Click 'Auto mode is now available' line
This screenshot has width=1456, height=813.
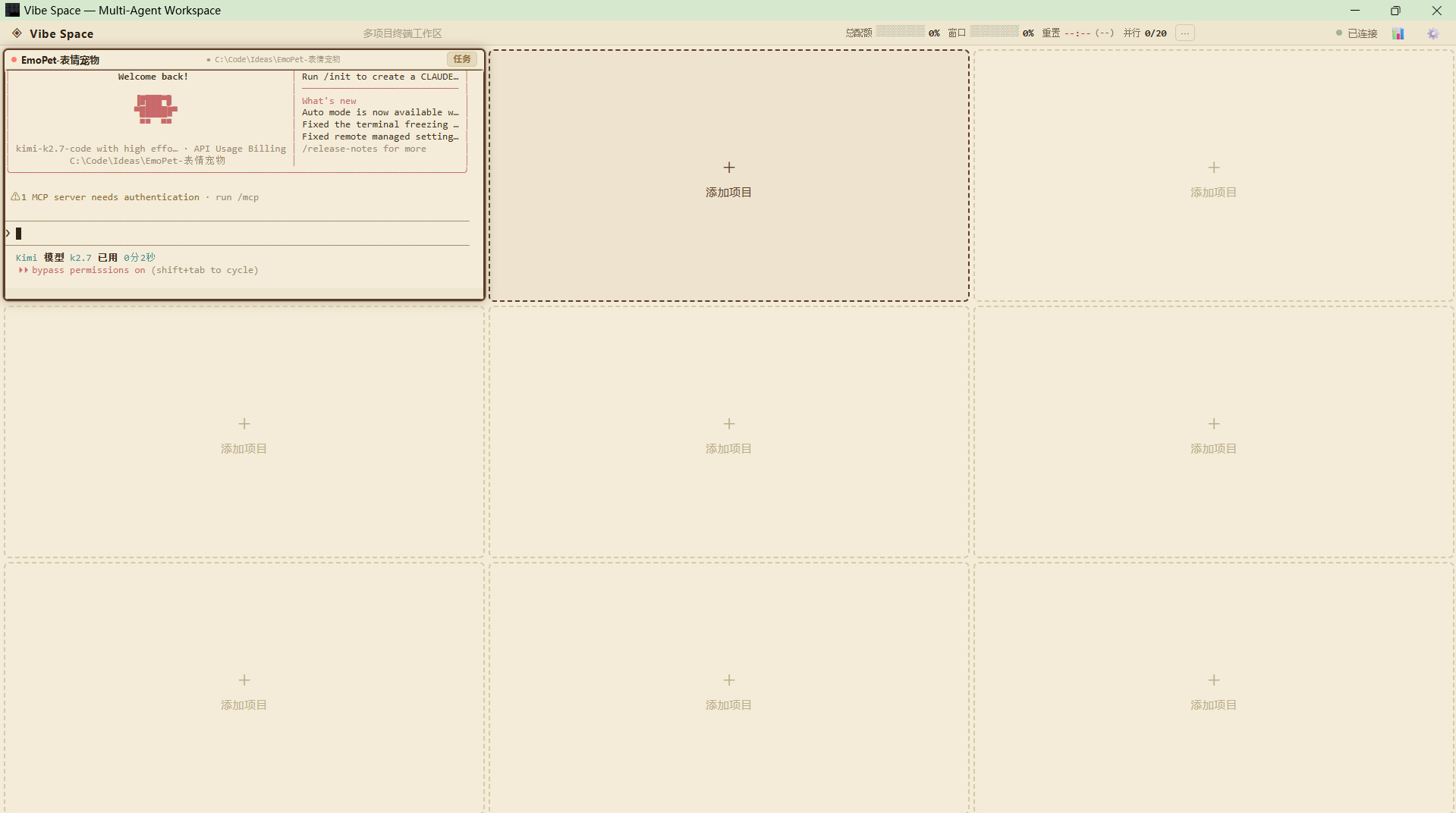380,112
